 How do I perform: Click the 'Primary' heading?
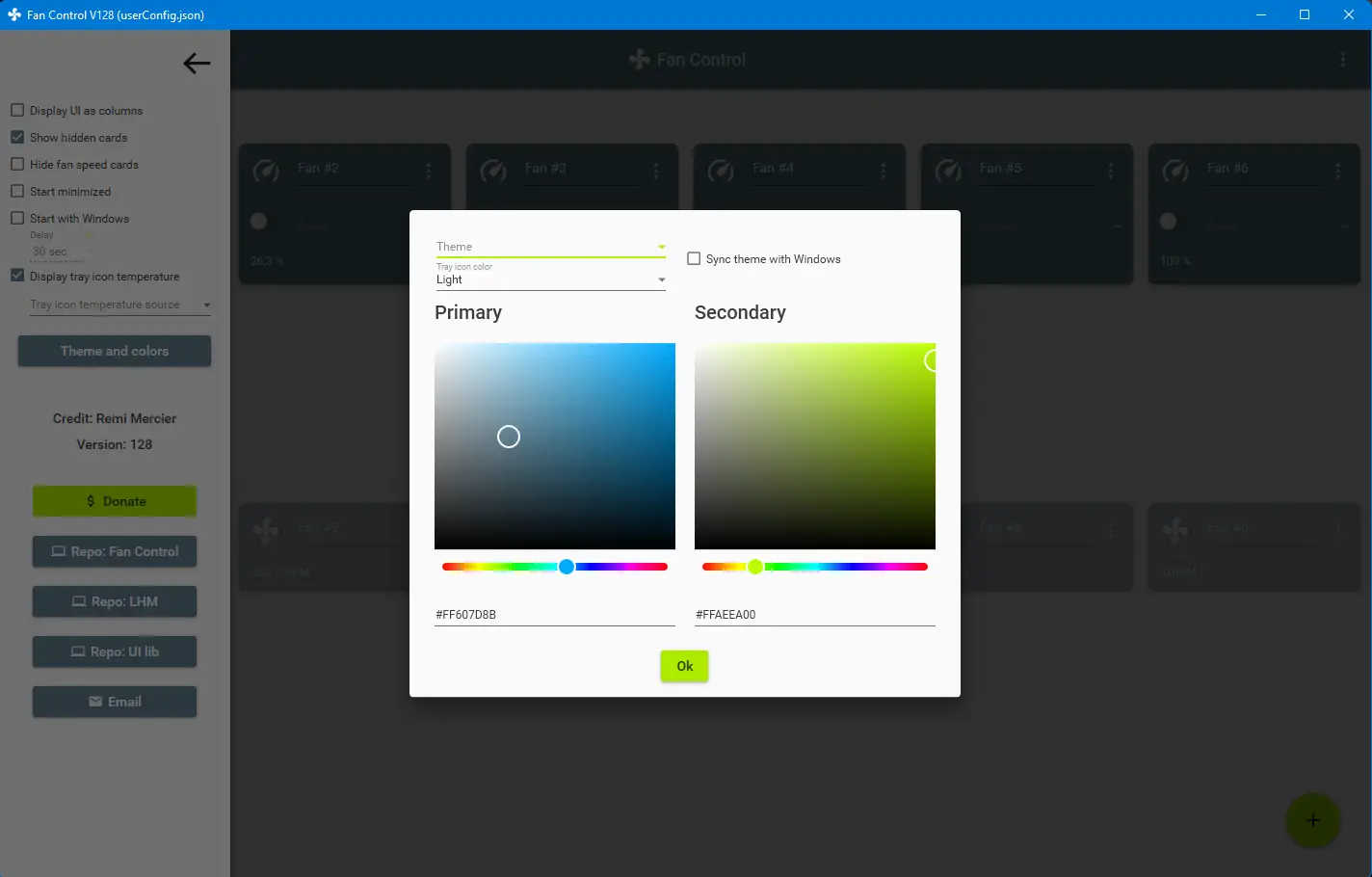coord(468,312)
